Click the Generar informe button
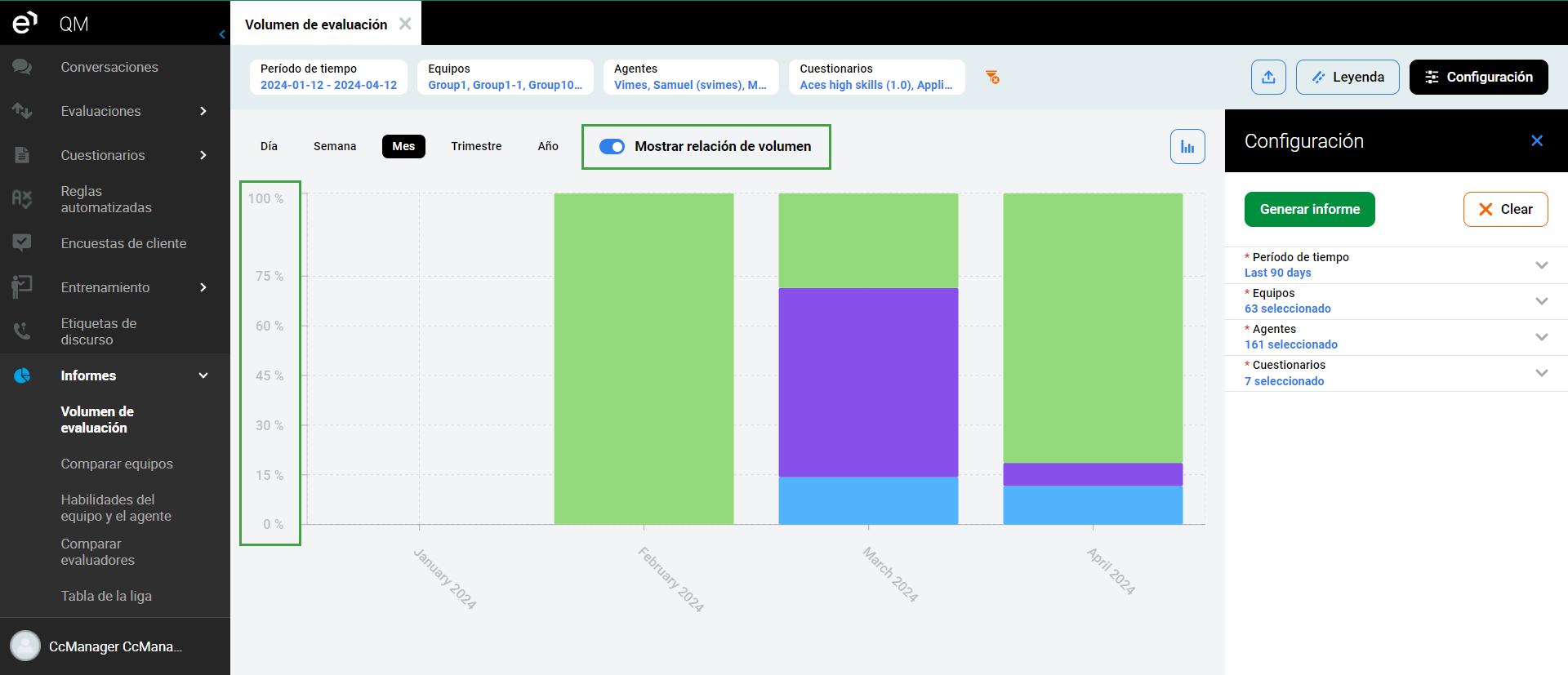The image size is (1568, 675). coord(1310,209)
